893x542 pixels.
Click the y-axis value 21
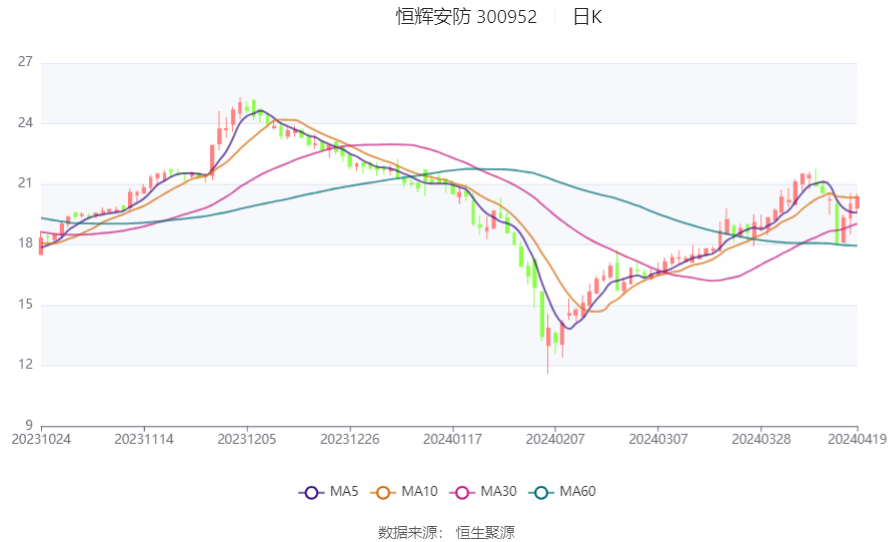point(25,183)
